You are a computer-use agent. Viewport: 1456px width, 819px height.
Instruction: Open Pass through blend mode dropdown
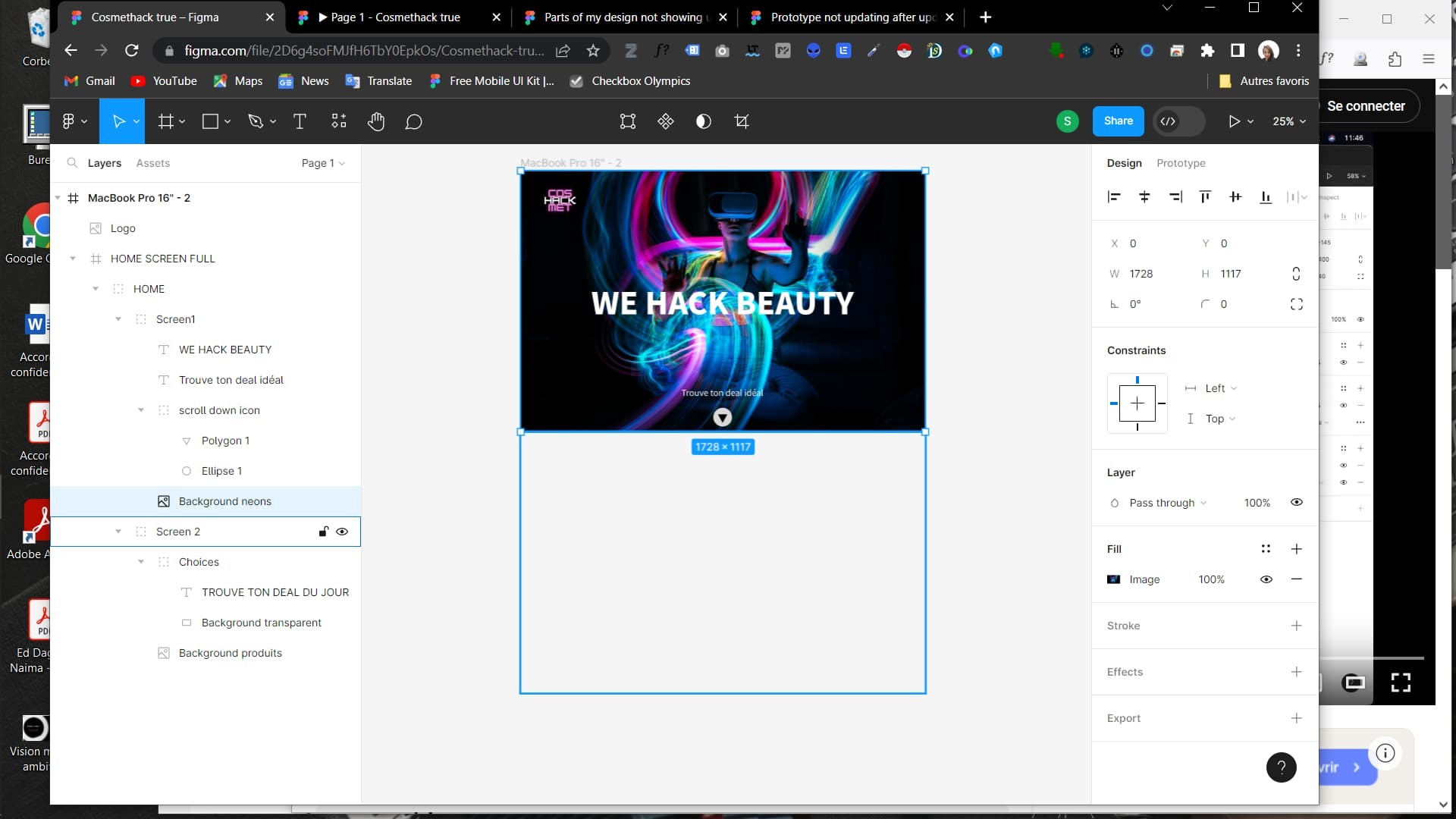coord(1168,503)
